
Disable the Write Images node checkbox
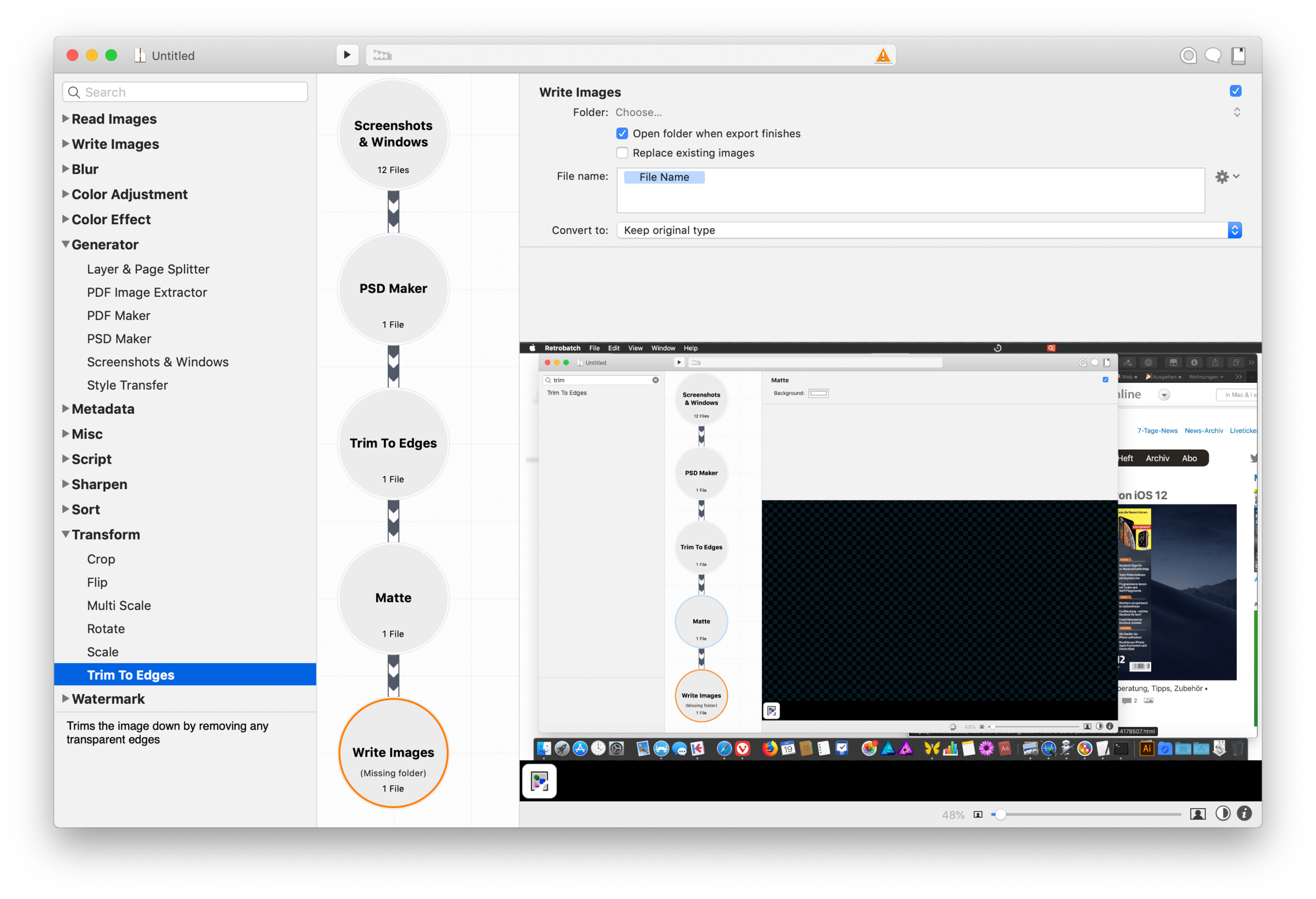(x=1235, y=91)
